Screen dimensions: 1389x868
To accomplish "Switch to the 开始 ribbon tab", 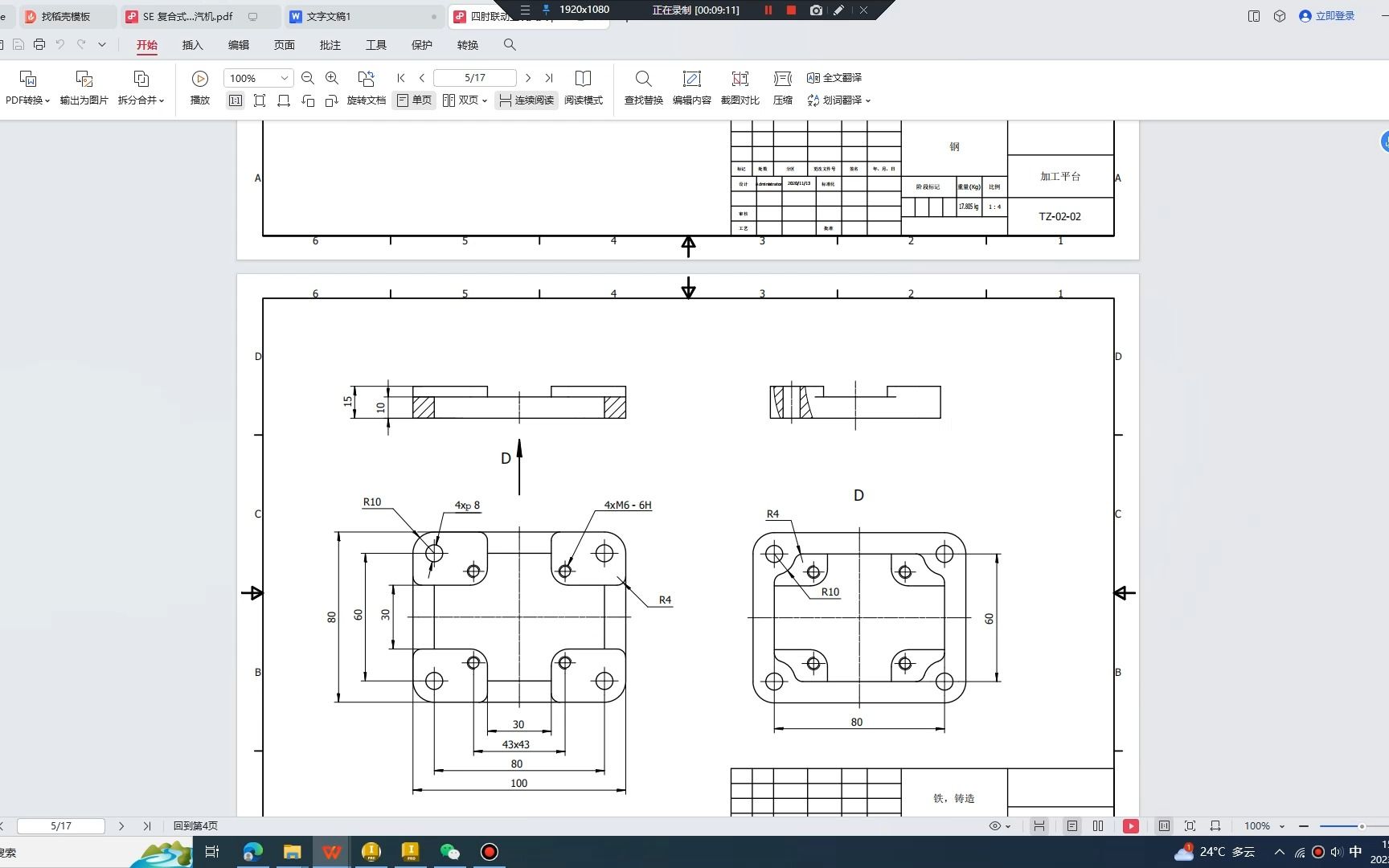I will [x=147, y=45].
